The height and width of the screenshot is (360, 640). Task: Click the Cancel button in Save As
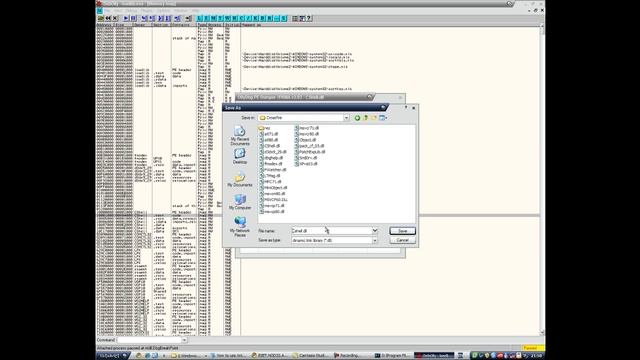click(402, 240)
